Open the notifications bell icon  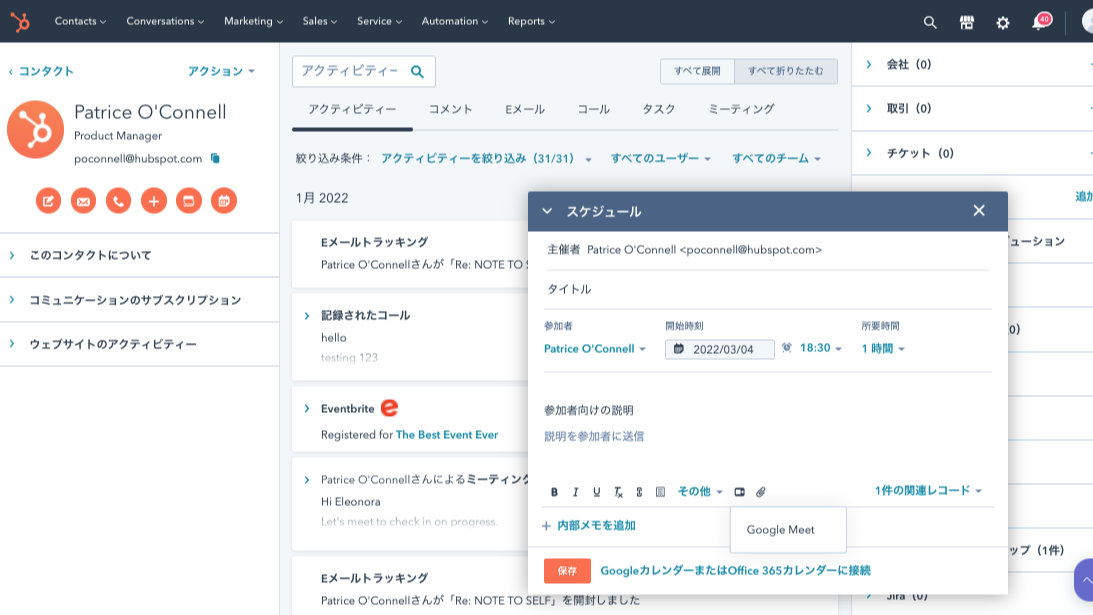click(1038, 21)
